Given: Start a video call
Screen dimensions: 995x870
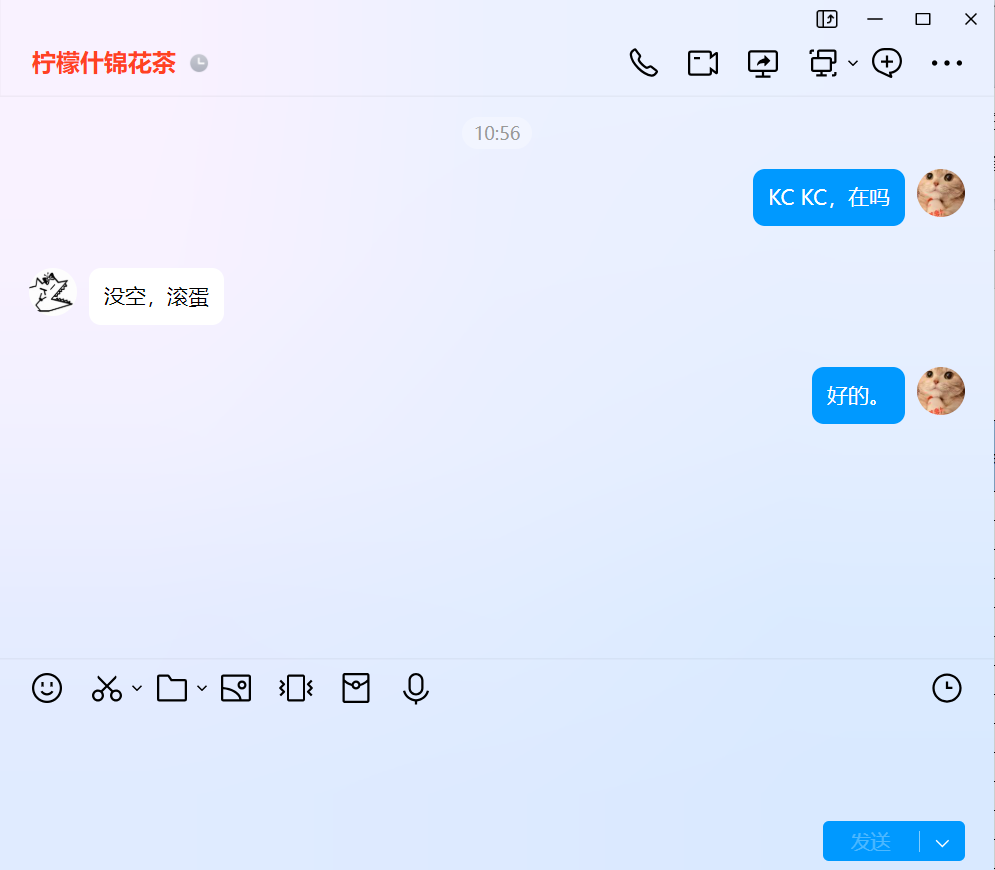Looking at the screenshot, I should pyautogui.click(x=703, y=62).
